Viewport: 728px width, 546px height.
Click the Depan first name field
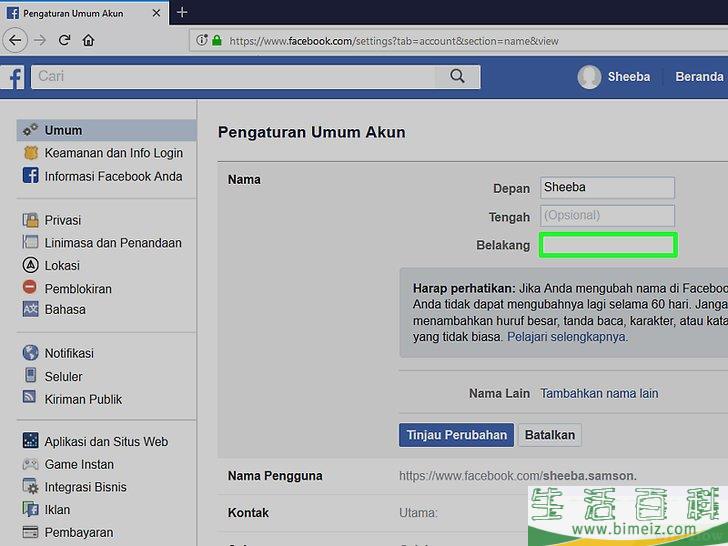coord(607,188)
